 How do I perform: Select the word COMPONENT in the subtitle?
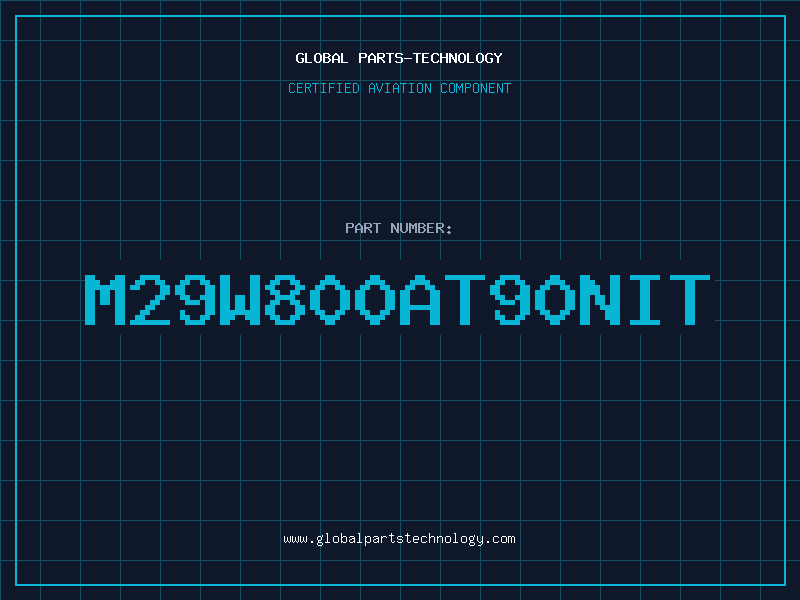(476, 88)
